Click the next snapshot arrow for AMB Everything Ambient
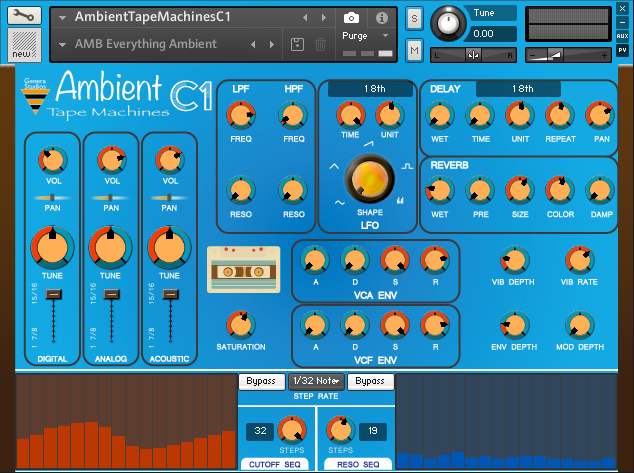Viewport: 634px width, 473px height. tap(272, 44)
